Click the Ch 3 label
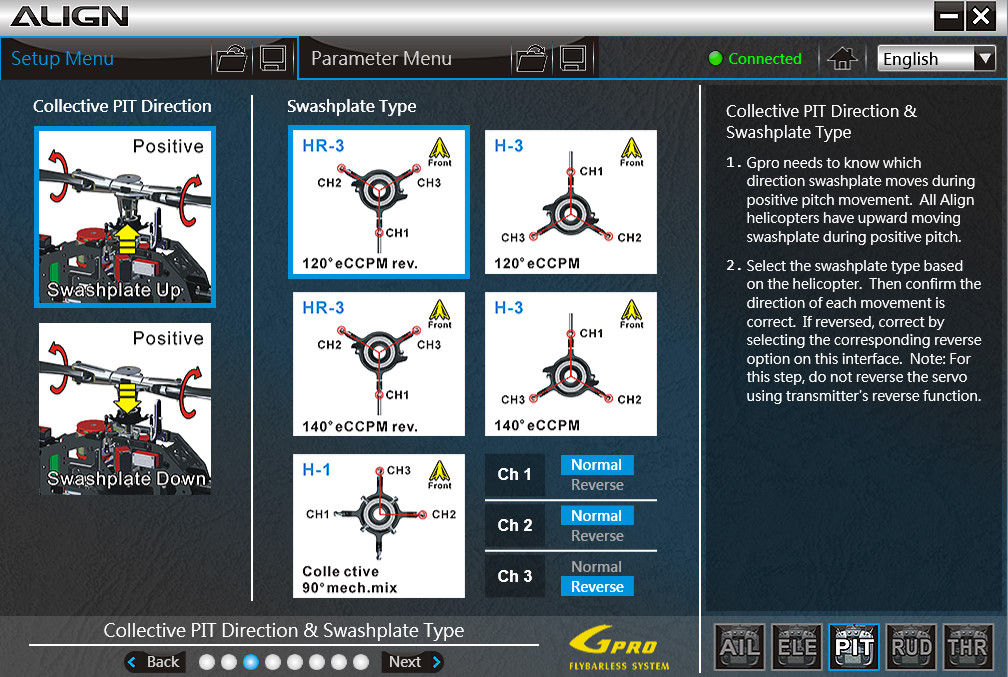Viewport: 1008px width, 677px height. click(x=515, y=576)
